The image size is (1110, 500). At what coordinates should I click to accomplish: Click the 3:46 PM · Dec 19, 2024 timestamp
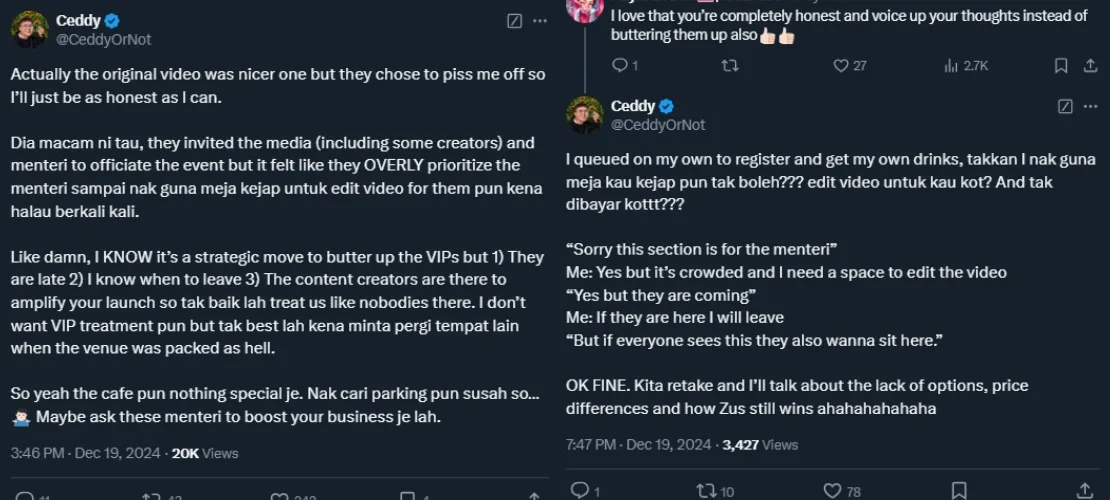pyautogui.click(x=86, y=453)
